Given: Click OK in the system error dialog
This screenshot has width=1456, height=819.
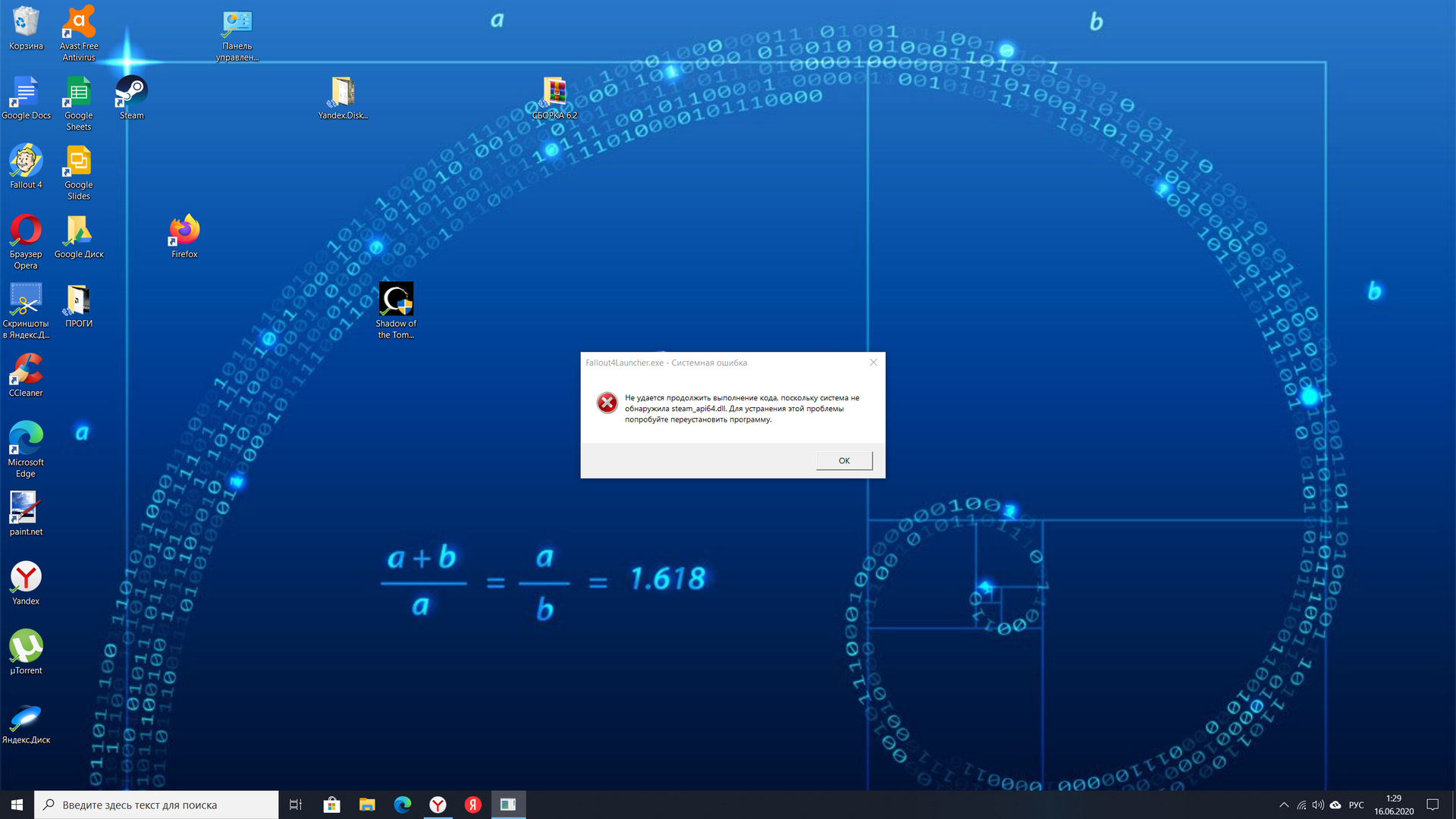Looking at the screenshot, I should coord(844,460).
